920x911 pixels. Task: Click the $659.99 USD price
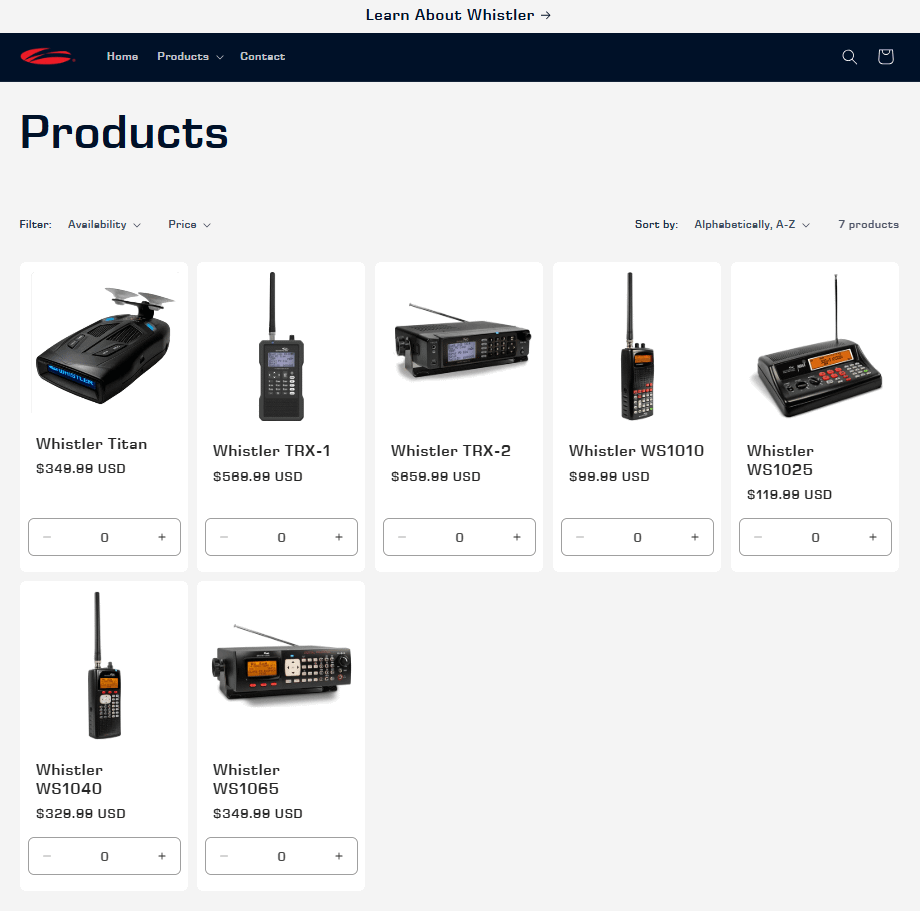tap(435, 476)
